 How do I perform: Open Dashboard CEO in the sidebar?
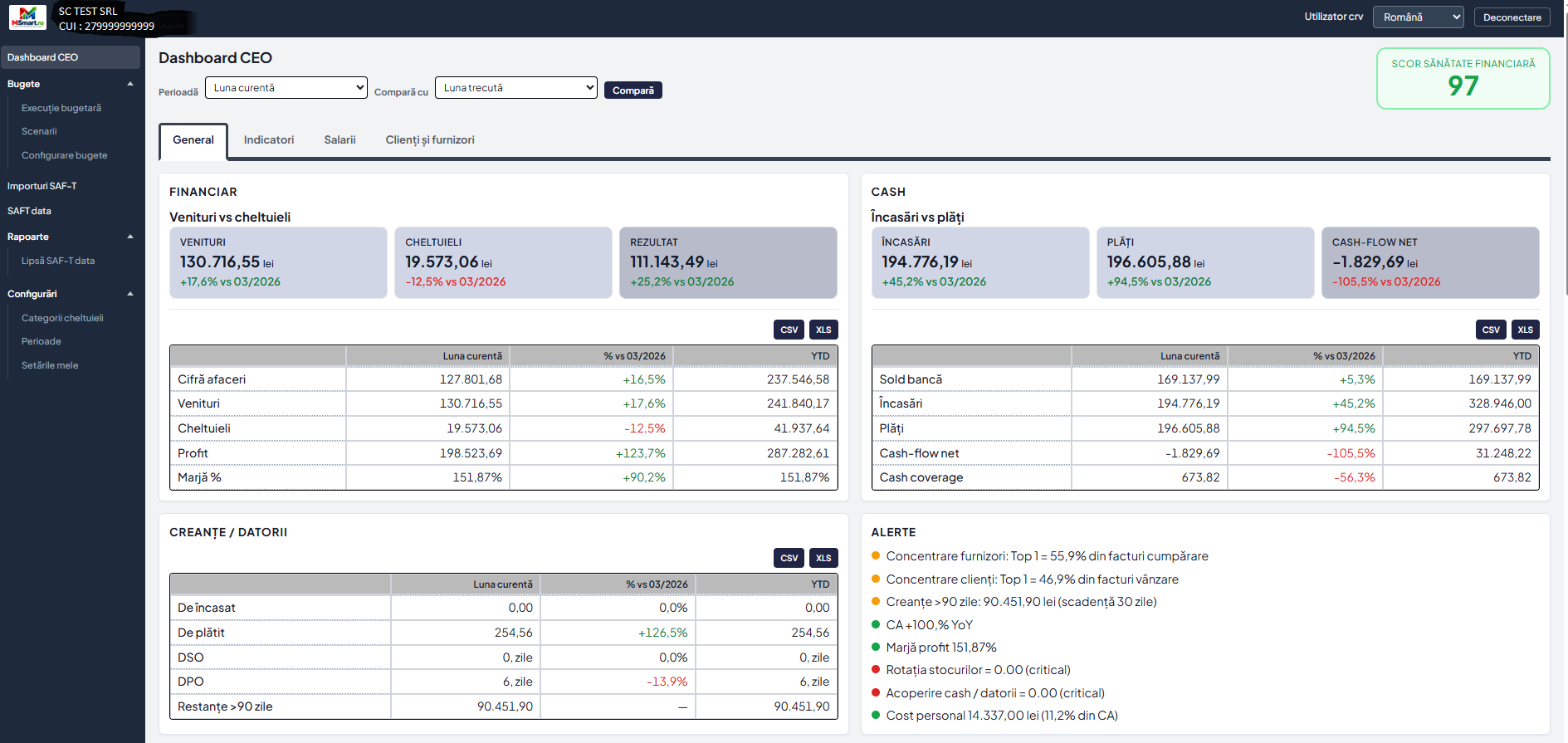(71, 57)
